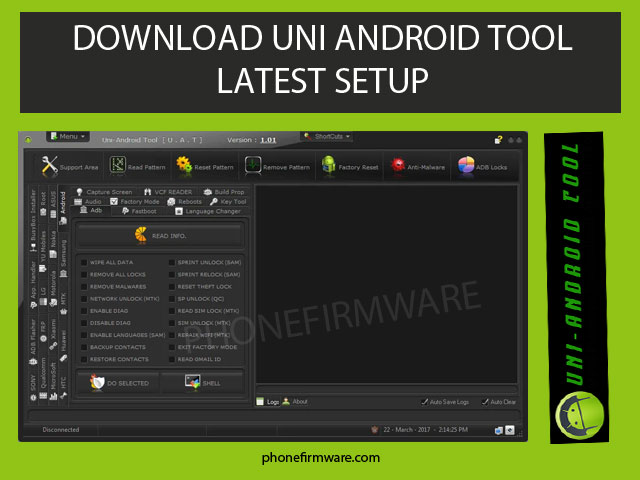The image size is (640, 480).
Task: Tick the BACKUP CONTACTS checkbox
Action: click(84, 347)
